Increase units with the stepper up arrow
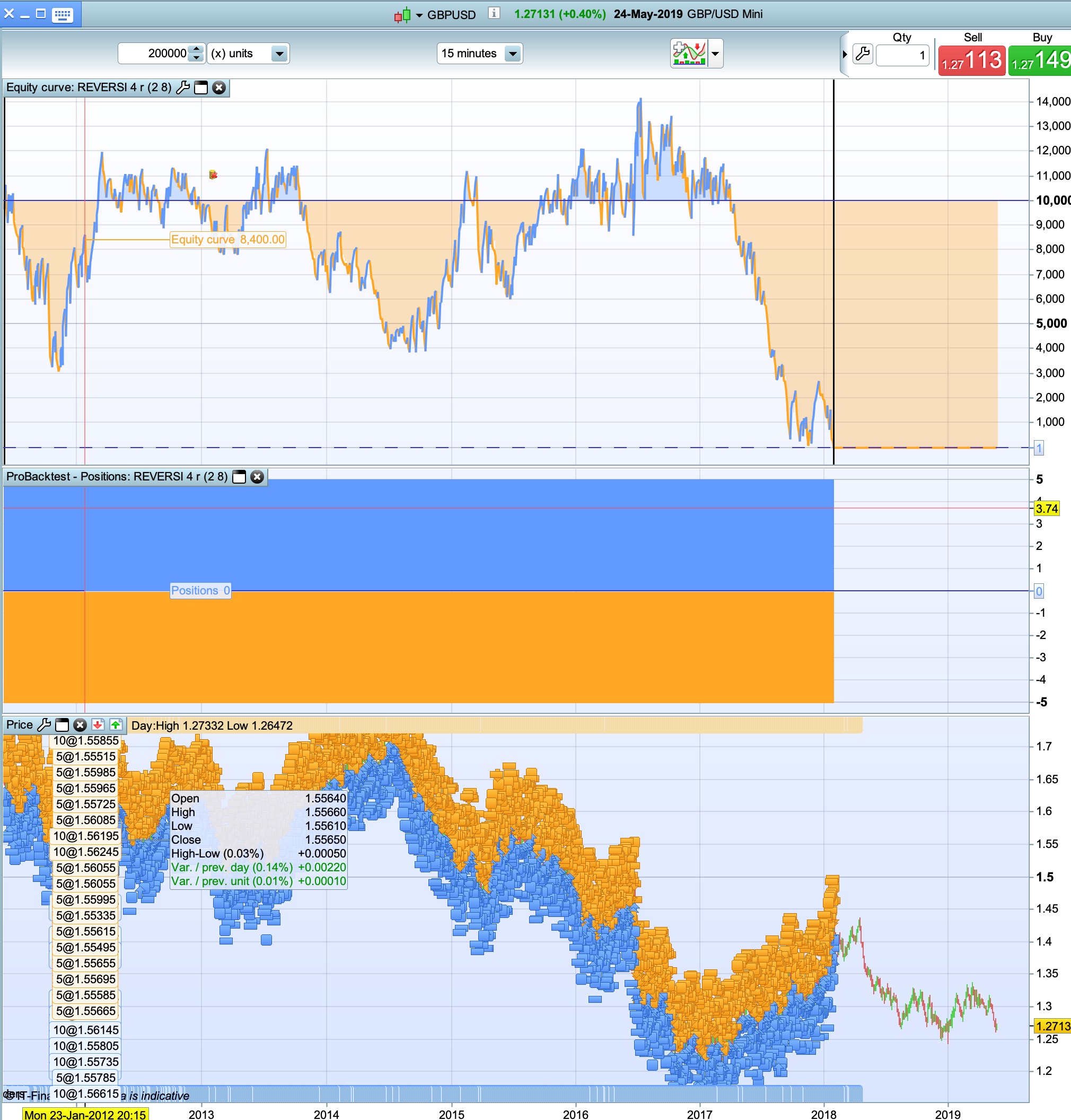The height and width of the screenshot is (1120, 1071). pyautogui.click(x=196, y=49)
